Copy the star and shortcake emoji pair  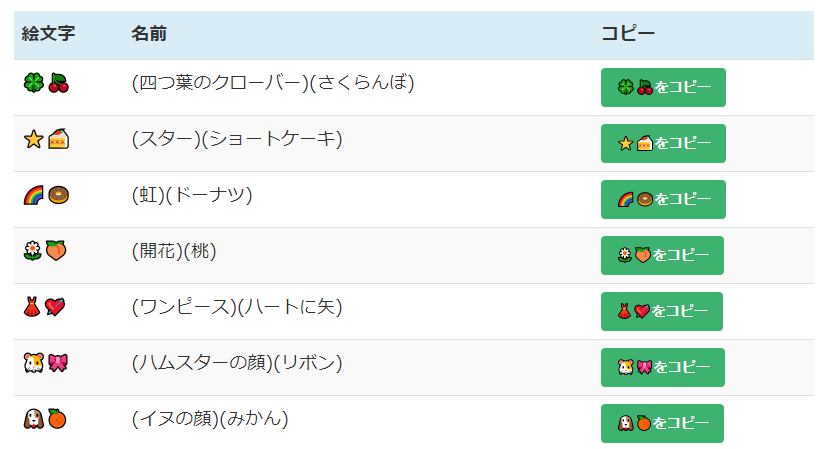click(663, 143)
